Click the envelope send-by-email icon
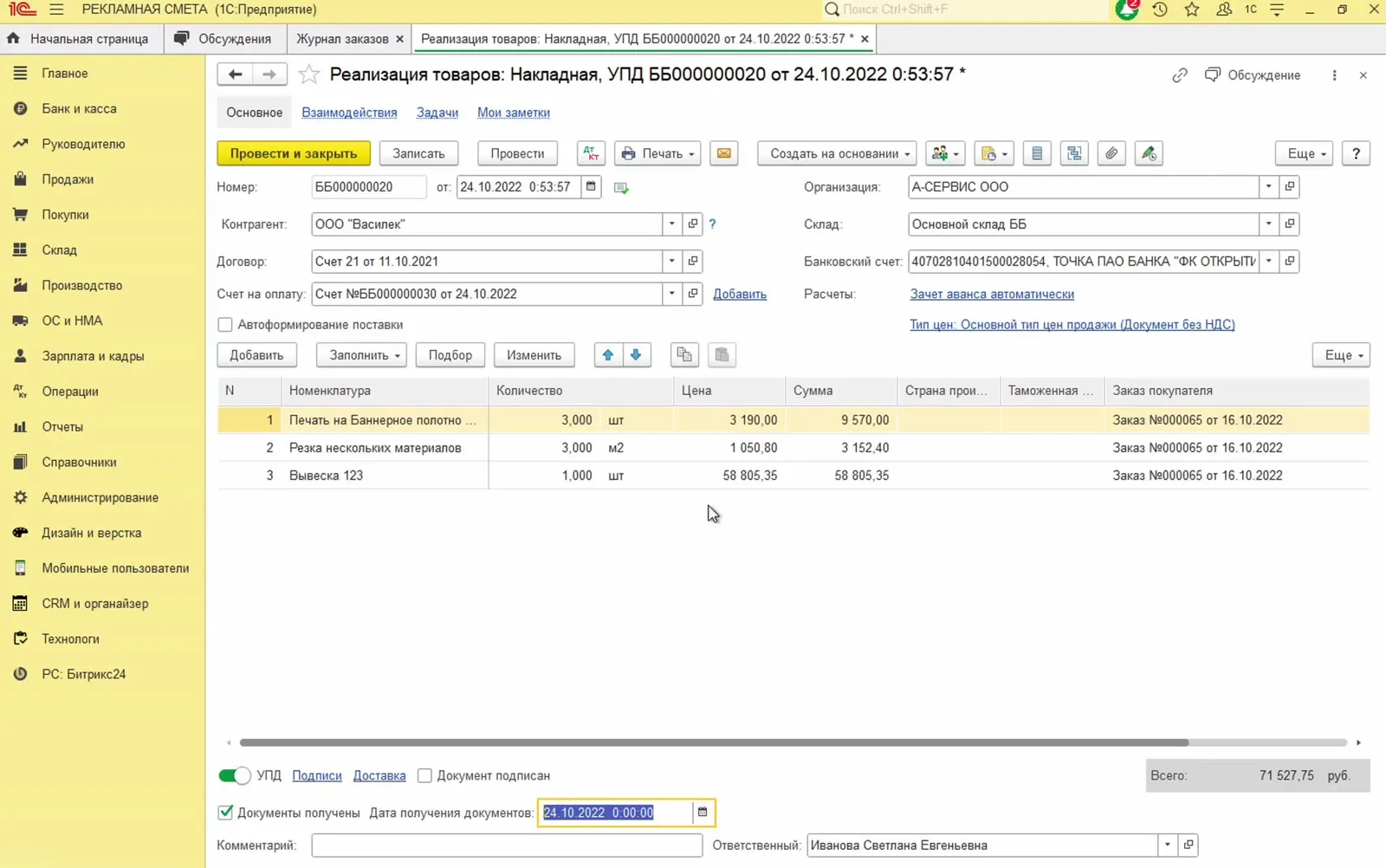Screen dimensions: 1386x868 723,153
